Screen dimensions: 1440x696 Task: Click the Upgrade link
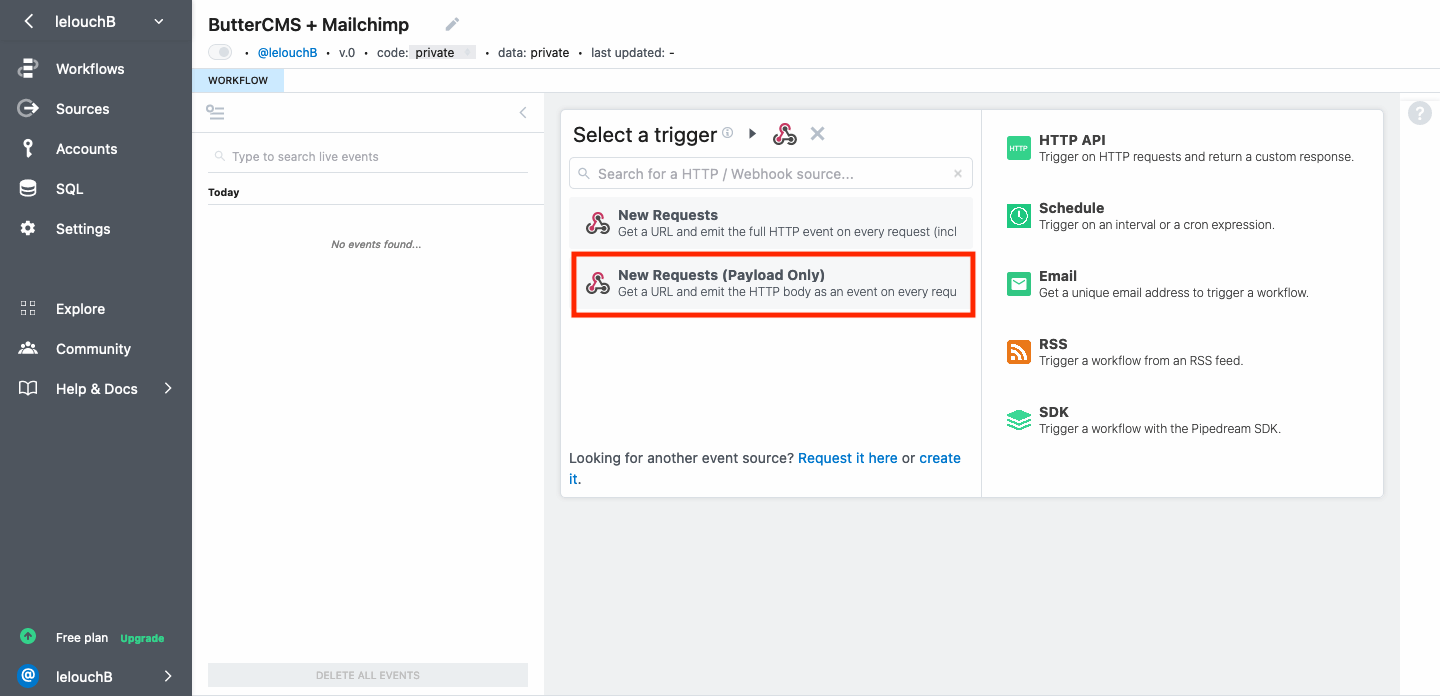tap(142, 638)
